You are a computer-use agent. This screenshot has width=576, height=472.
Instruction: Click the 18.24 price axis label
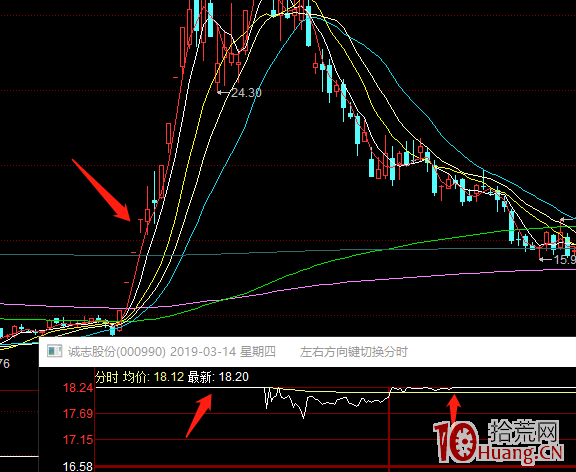pos(78,388)
